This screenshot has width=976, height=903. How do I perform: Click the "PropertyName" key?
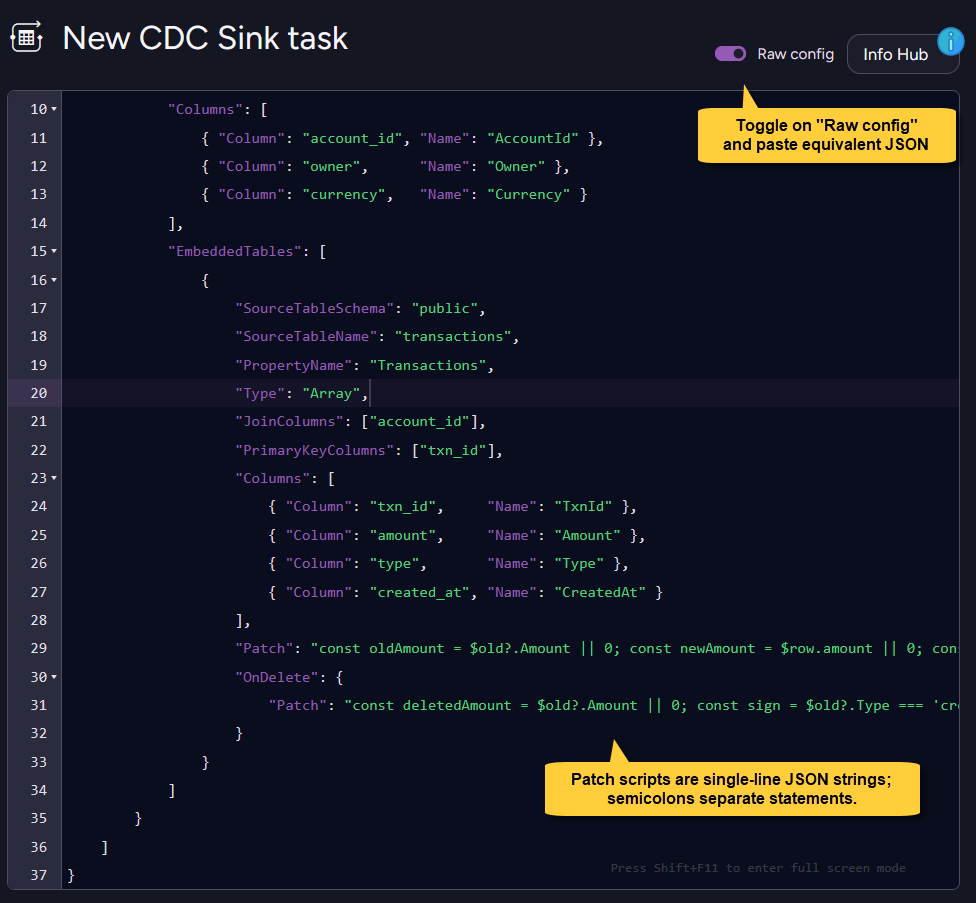click(x=293, y=365)
